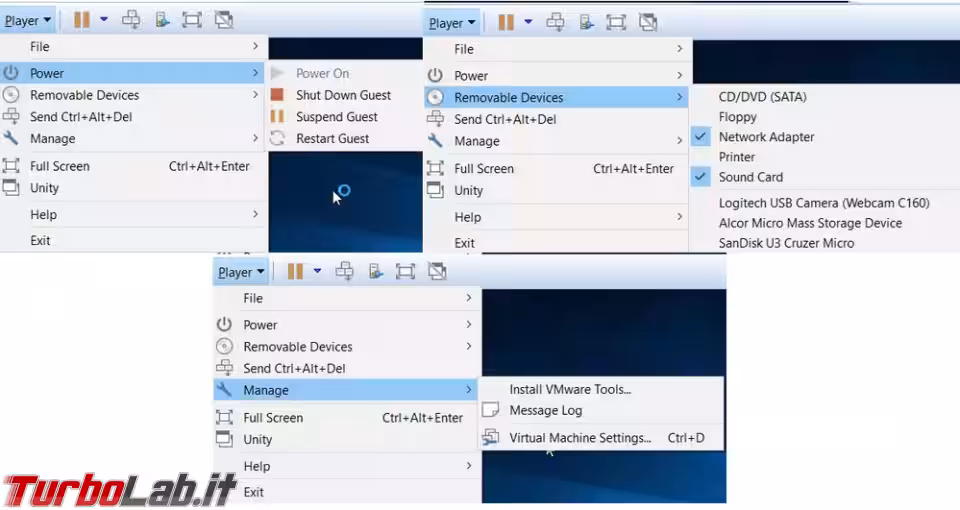The image size is (960, 510).
Task: Expand Help chevron in the Manage-submenu screenshot
Action: (x=468, y=466)
